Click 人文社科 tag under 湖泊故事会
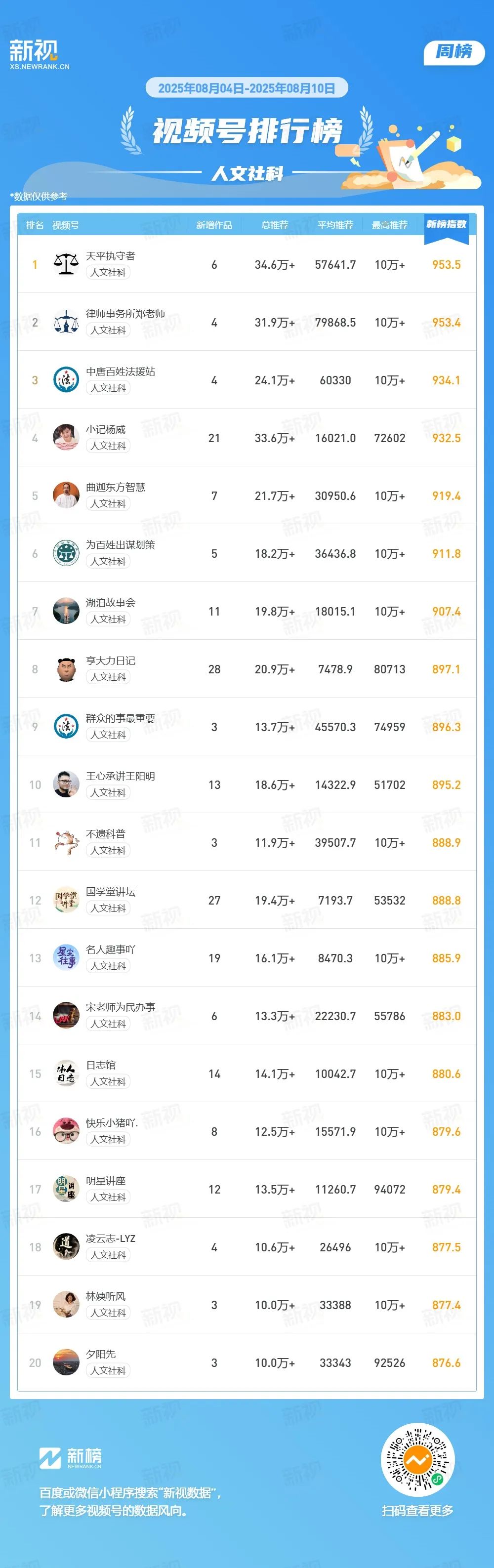The image size is (494, 1568). point(108,619)
